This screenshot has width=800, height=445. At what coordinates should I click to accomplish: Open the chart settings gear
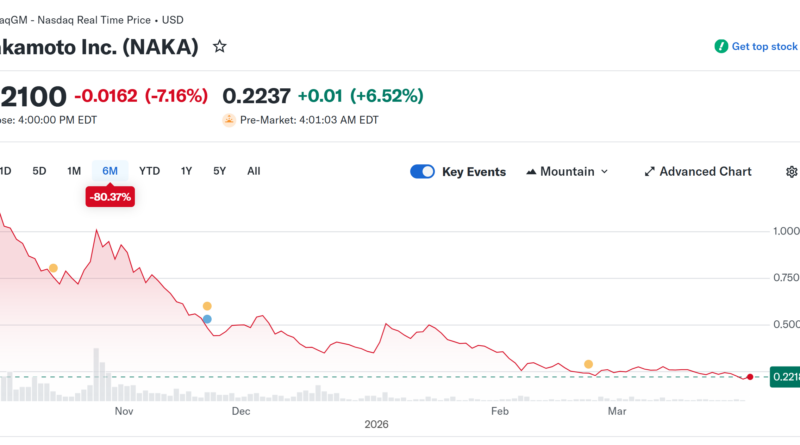(x=792, y=172)
